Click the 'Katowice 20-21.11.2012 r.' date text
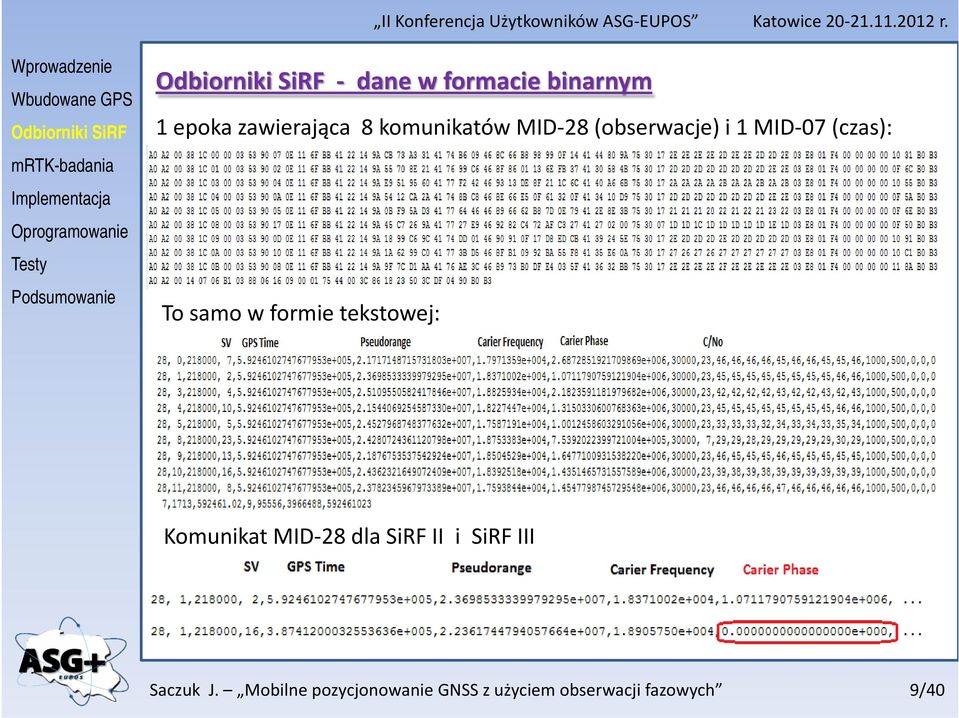This screenshot has height=718, width=959. pyautogui.click(x=850, y=21)
